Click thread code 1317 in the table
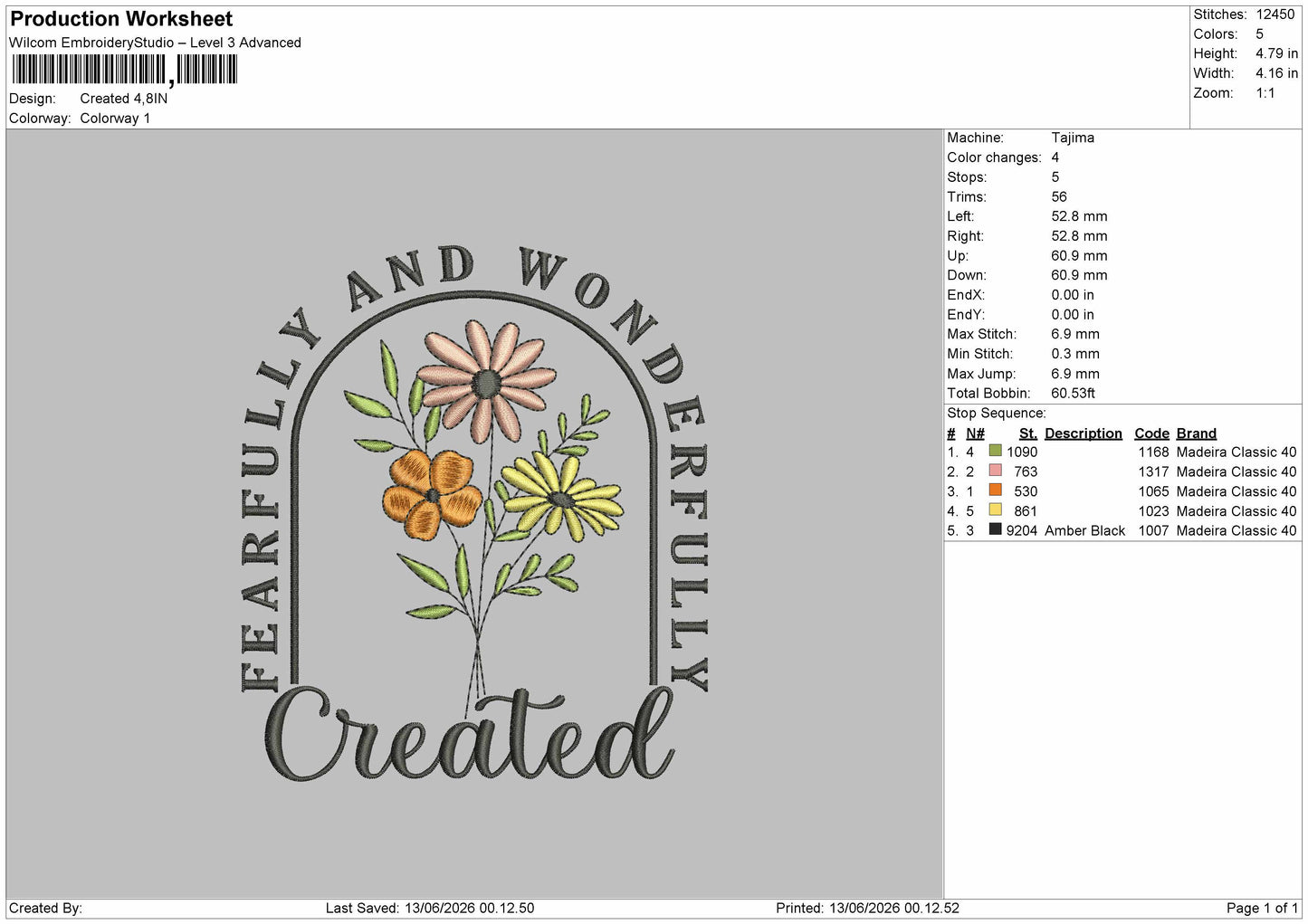Viewport: 1308px width, 924px height. click(x=1153, y=472)
